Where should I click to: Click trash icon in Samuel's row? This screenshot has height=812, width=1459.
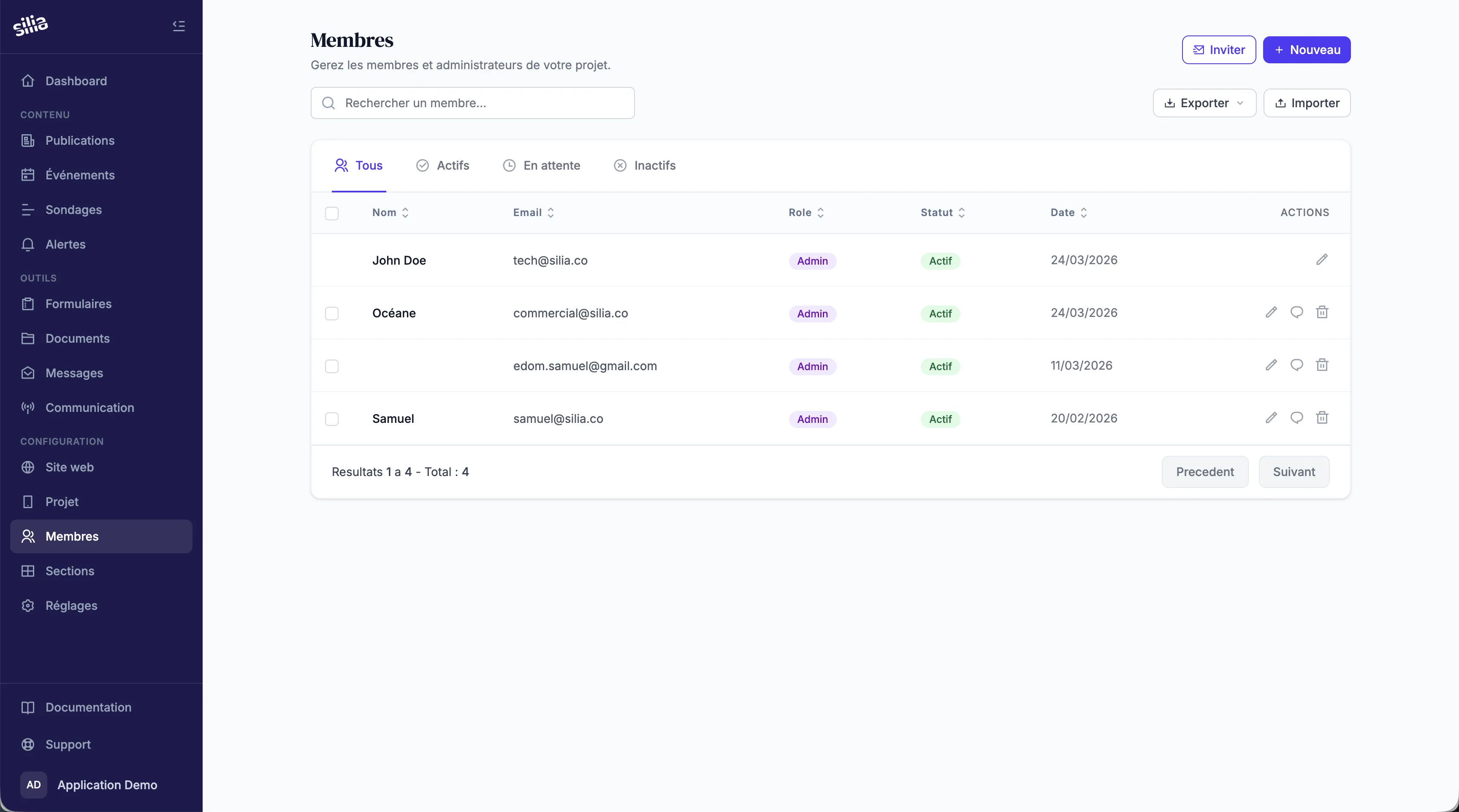tap(1321, 418)
